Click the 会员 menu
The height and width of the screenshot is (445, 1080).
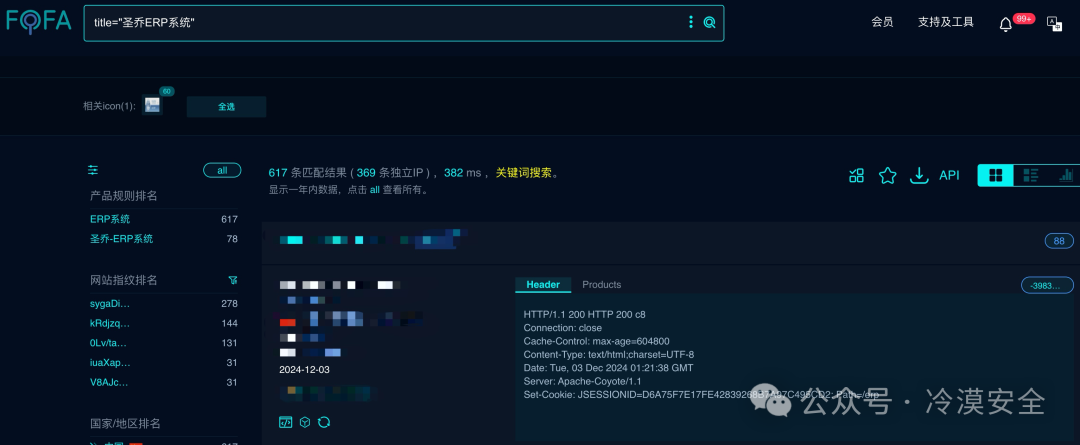click(x=882, y=22)
